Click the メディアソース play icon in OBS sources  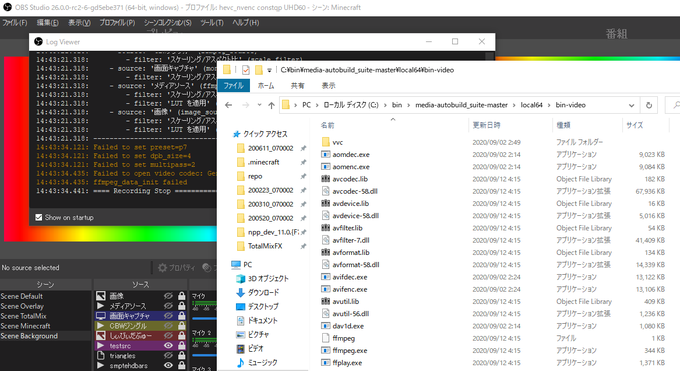(101, 306)
